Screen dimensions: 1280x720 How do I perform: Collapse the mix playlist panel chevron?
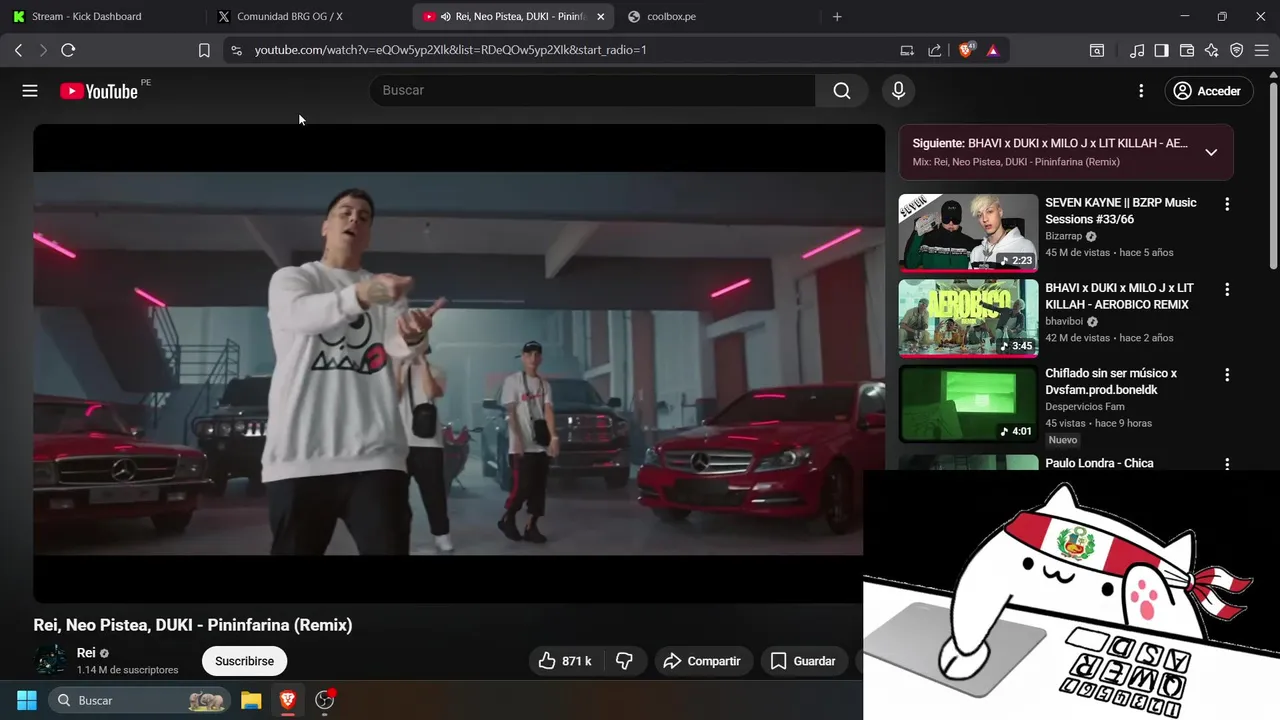[x=1211, y=152]
